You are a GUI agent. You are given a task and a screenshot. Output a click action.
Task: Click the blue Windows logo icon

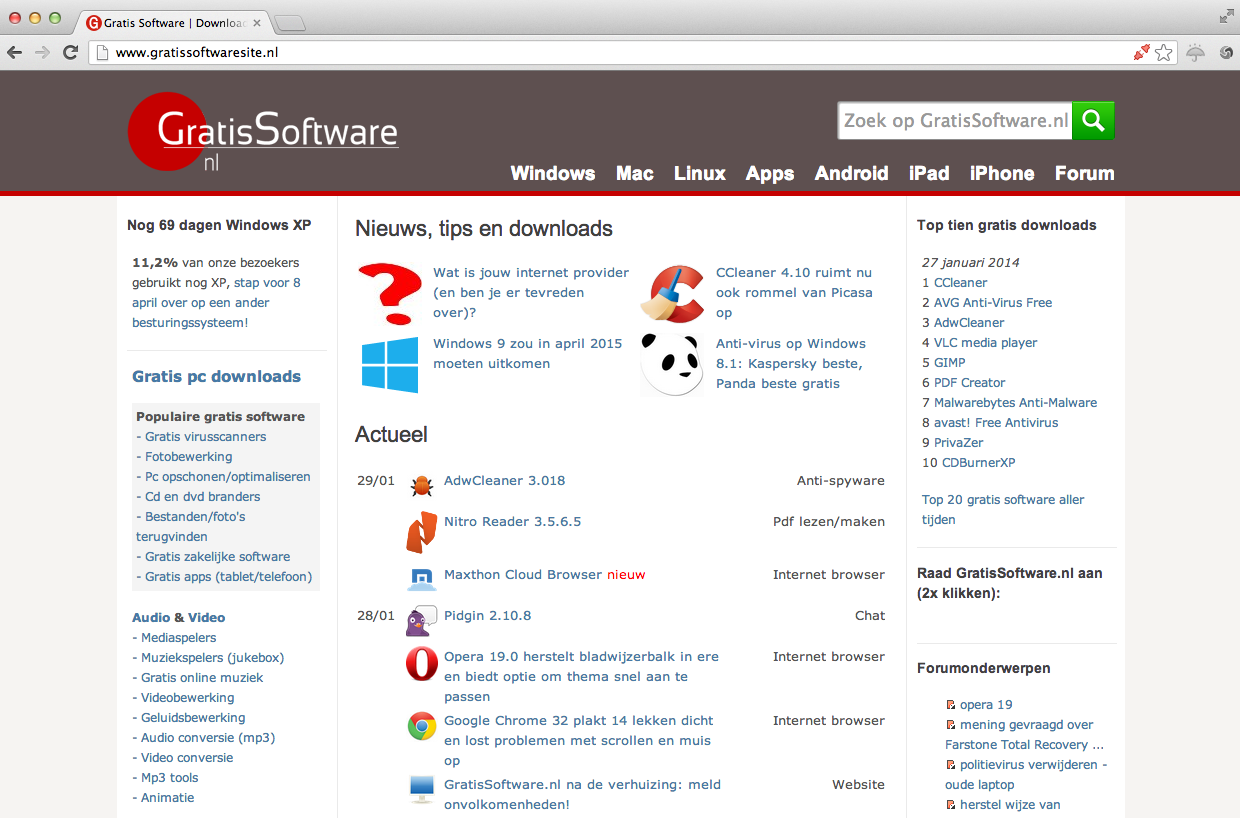click(390, 364)
